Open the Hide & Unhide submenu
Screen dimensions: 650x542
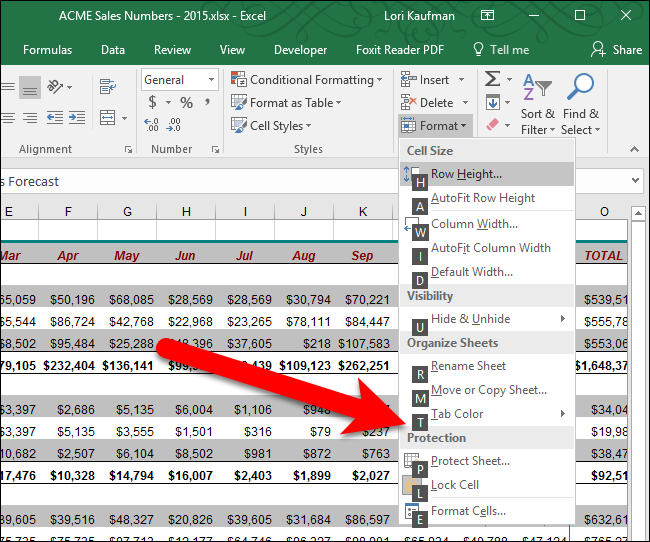(x=470, y=319)
